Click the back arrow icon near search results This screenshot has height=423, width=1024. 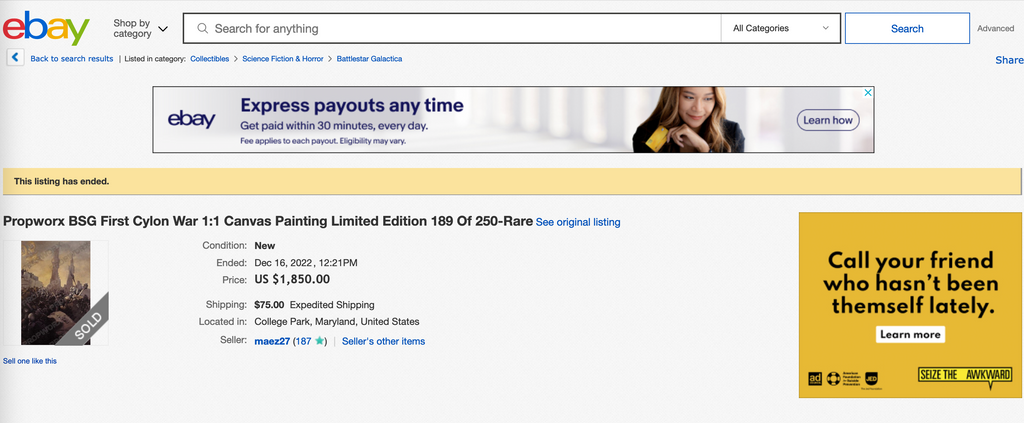15,58
